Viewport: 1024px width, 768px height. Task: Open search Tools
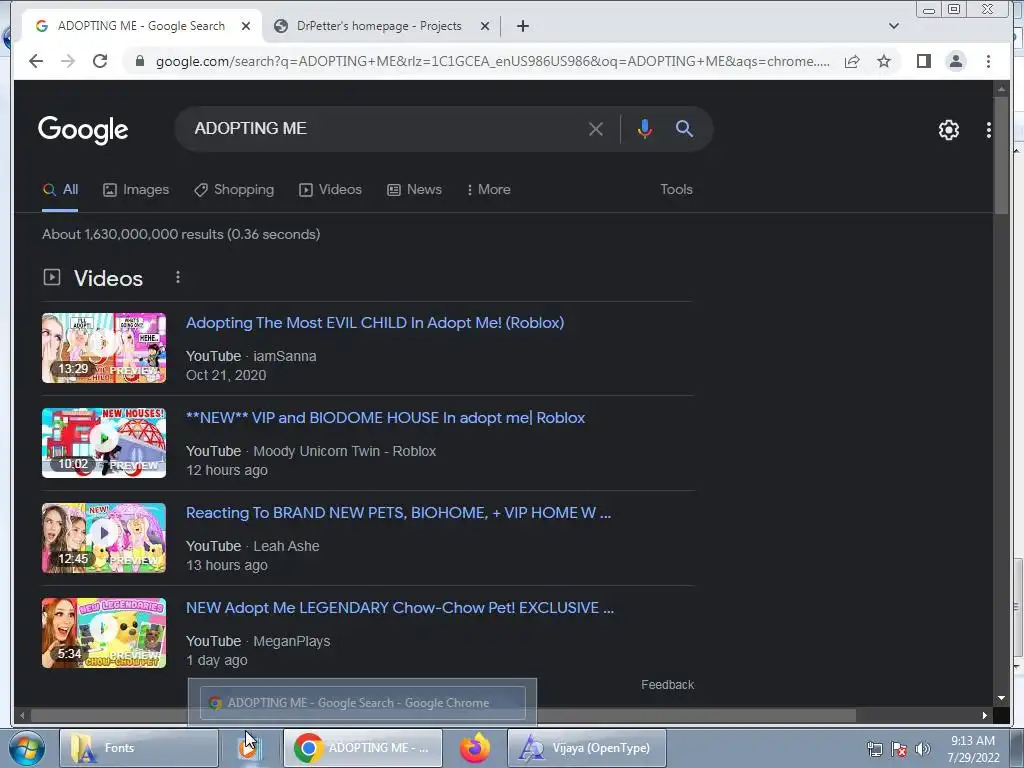click(x=676, y=189)
